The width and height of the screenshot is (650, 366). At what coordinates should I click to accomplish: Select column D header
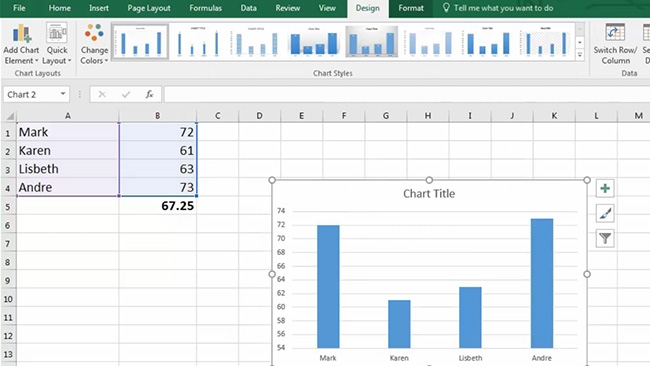point(260,116)
